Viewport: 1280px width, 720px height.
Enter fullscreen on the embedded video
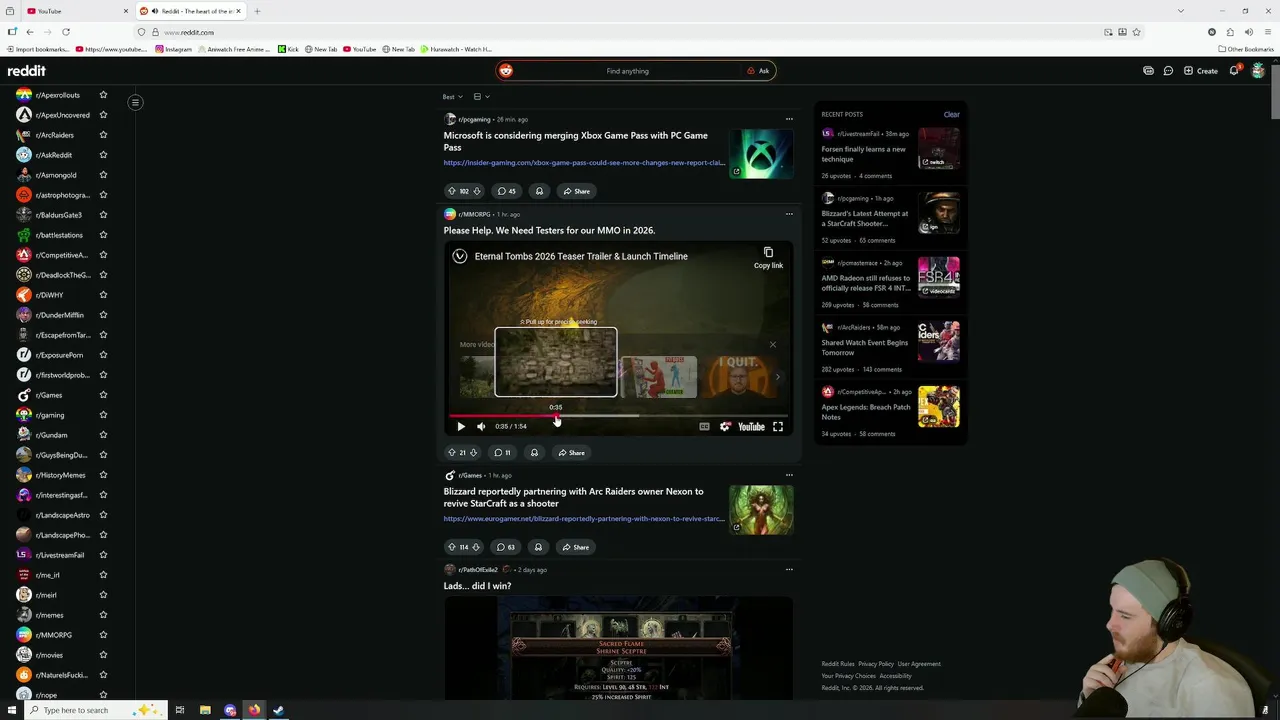click(x=778, y=427)
